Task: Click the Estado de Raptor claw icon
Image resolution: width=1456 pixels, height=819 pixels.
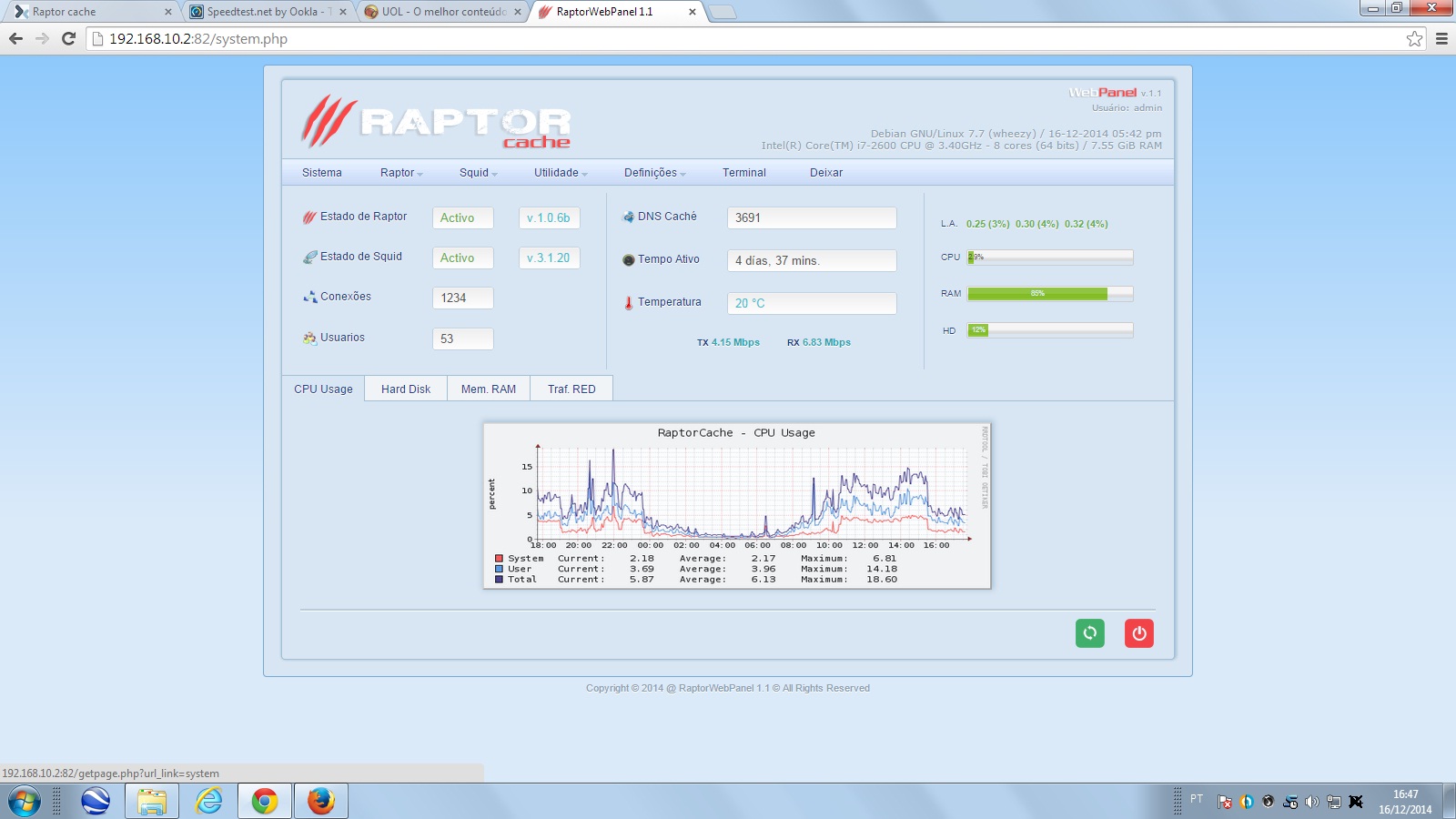Action: pyautogui.click(x=309, y=217)
